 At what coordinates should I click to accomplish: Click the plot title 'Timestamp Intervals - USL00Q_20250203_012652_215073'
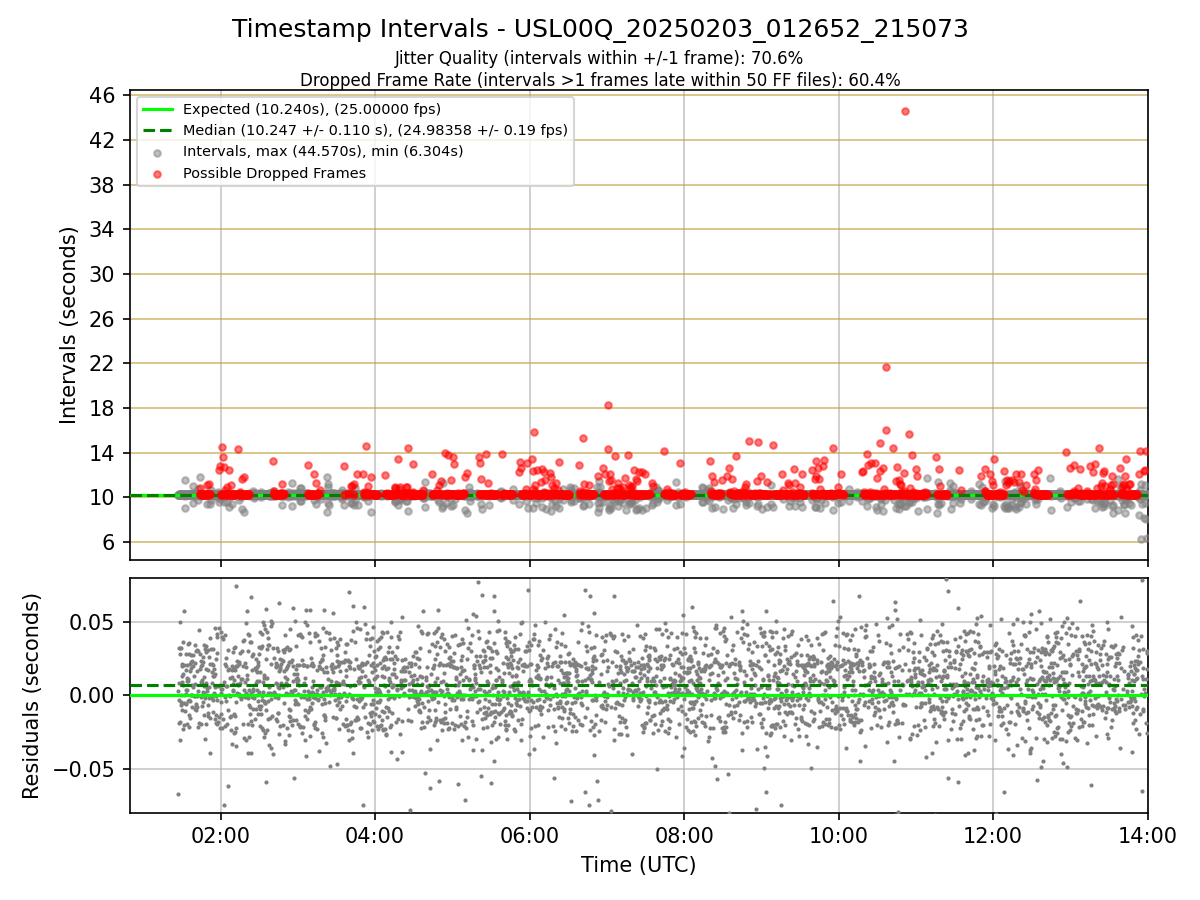600,29
